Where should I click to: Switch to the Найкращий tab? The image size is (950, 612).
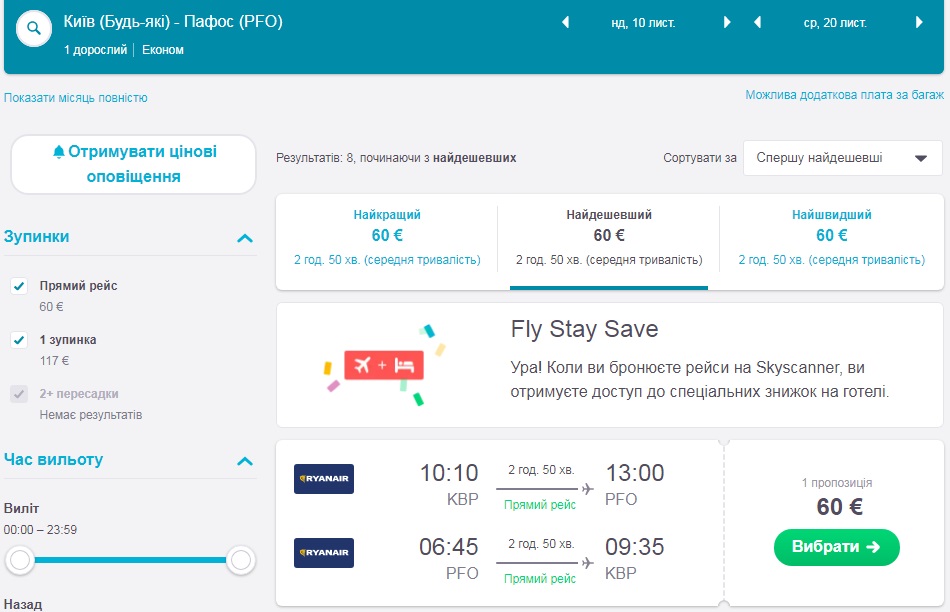(387, 237)
